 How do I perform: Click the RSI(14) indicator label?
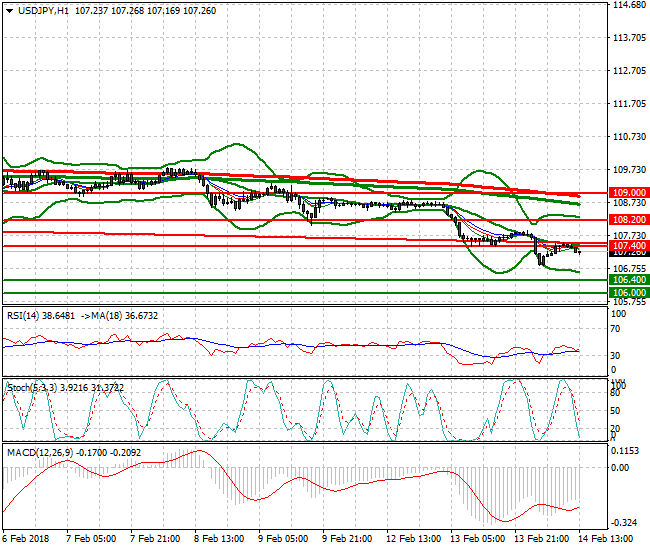(26, 315)
